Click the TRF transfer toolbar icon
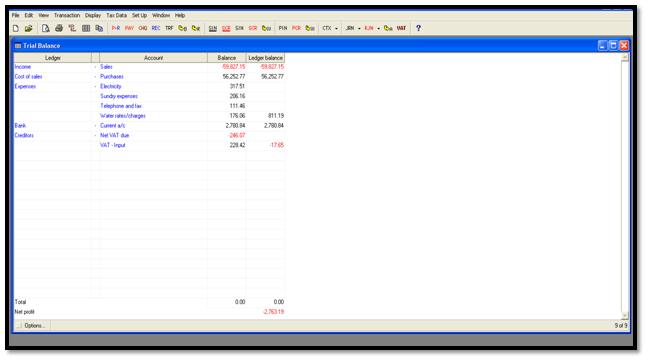The image size is (648, 361). tap(169, 28)
